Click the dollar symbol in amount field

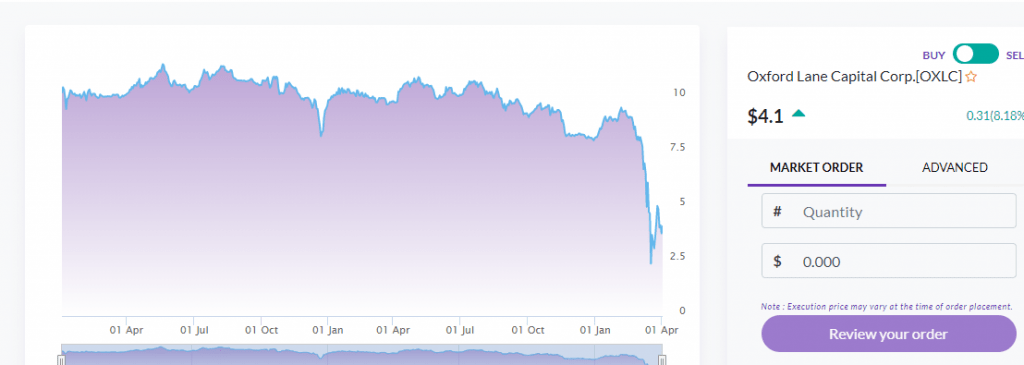tap(777, 261)
